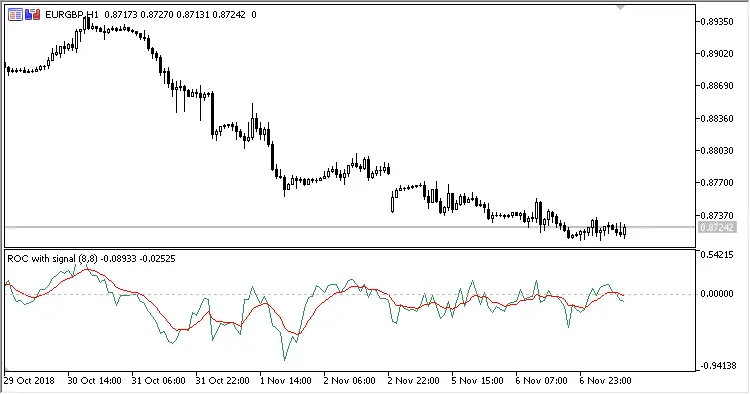Click price scale value 0.88030

(717, 151)
